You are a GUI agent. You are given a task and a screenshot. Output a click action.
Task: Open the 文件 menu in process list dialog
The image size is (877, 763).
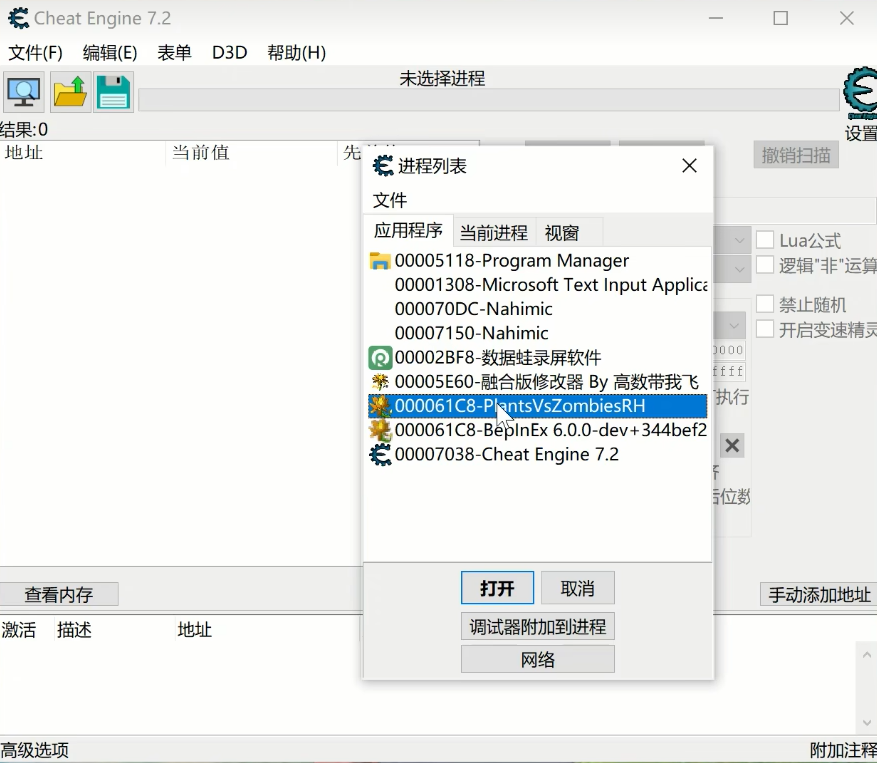pos(390,200)
